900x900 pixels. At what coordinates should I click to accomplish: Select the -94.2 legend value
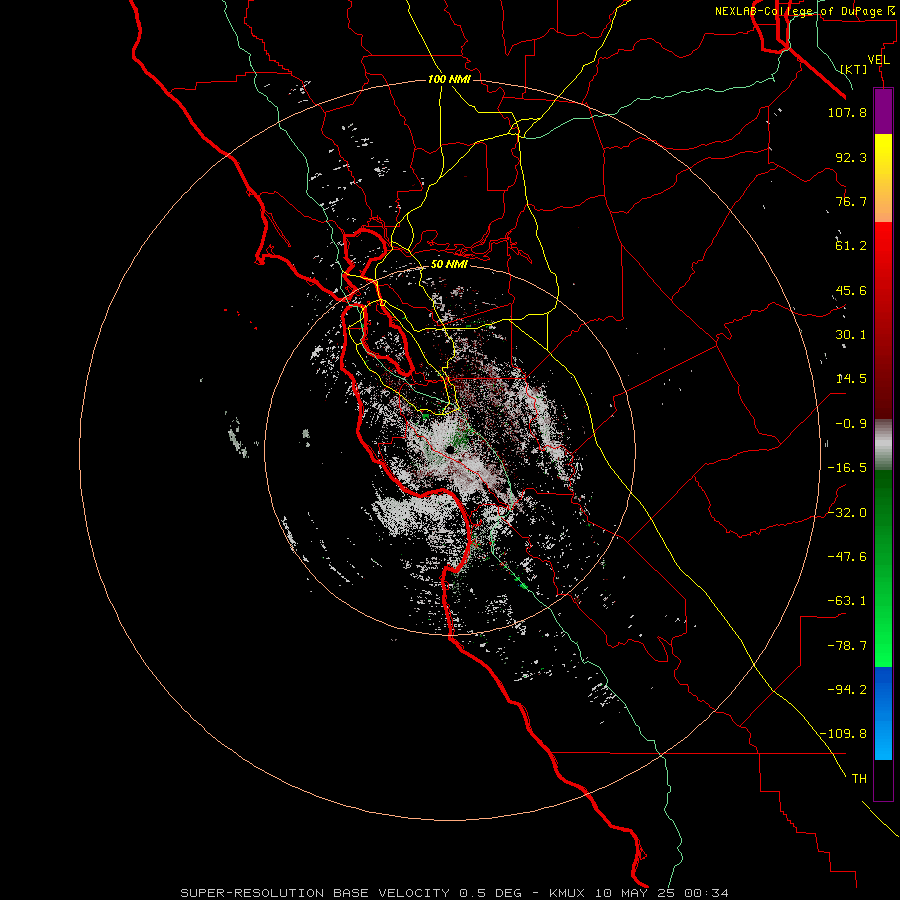click(847, 690)
